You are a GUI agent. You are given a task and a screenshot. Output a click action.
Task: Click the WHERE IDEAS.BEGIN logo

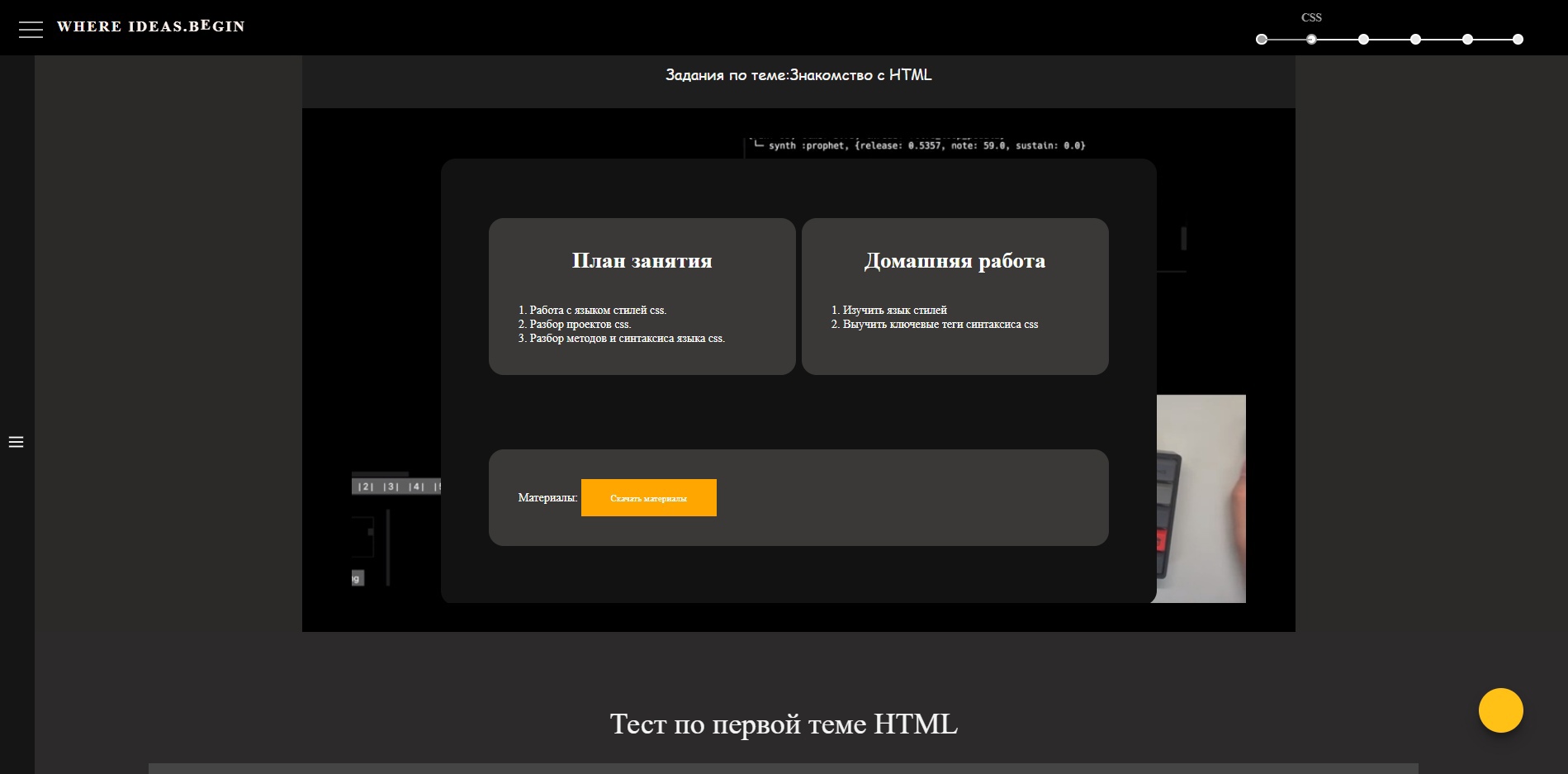[151, 26]
